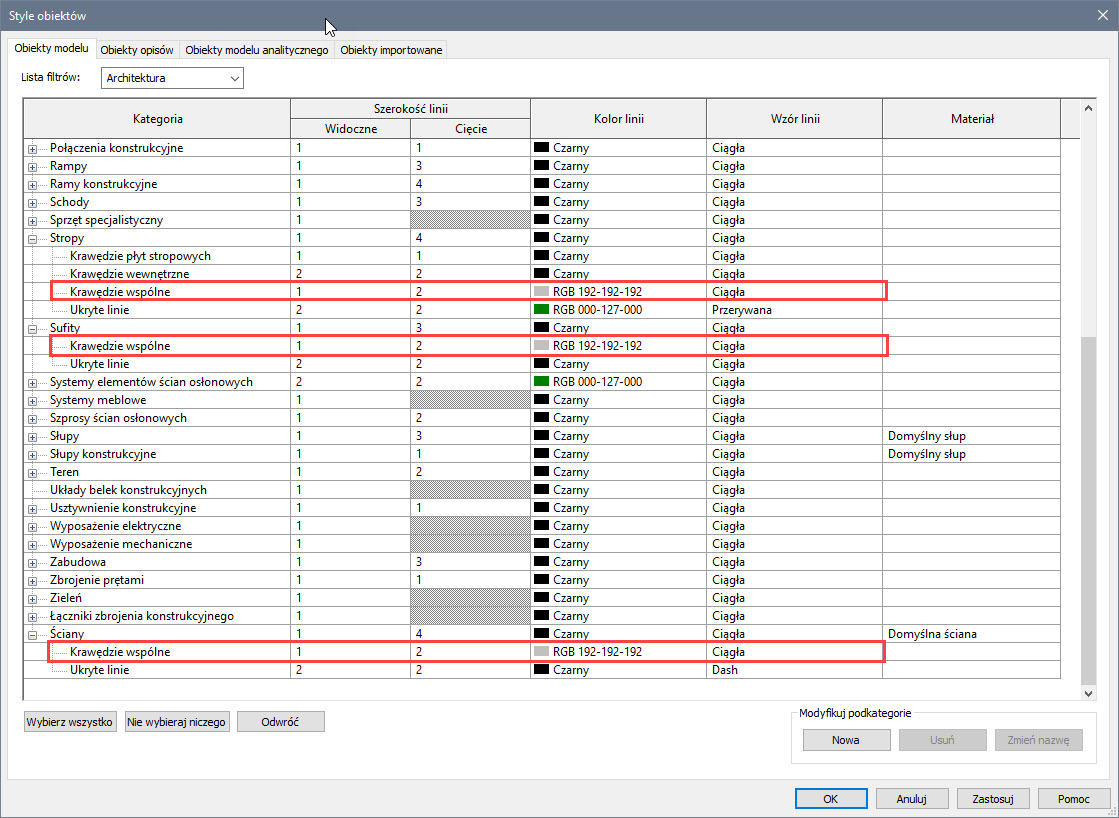Click Przerywana line pattern cell

click(742, 310)
